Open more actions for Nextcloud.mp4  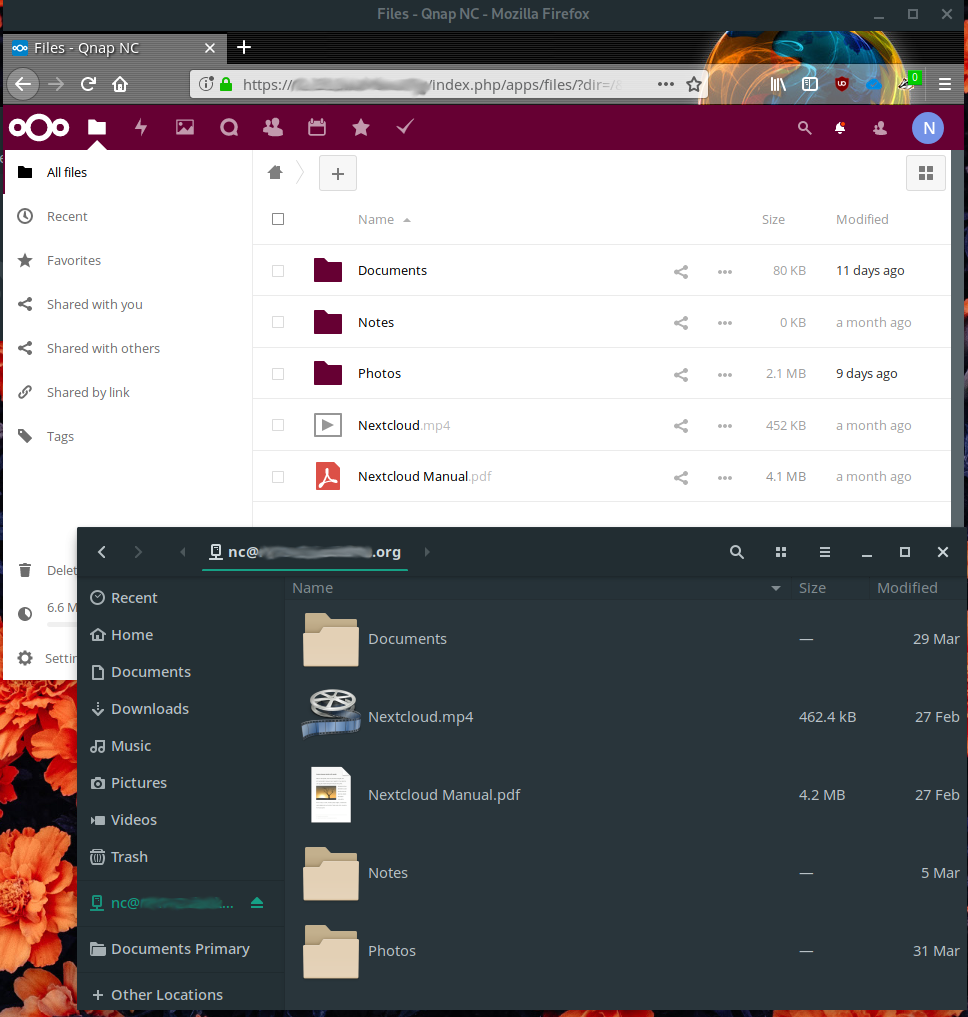(725, 426)
